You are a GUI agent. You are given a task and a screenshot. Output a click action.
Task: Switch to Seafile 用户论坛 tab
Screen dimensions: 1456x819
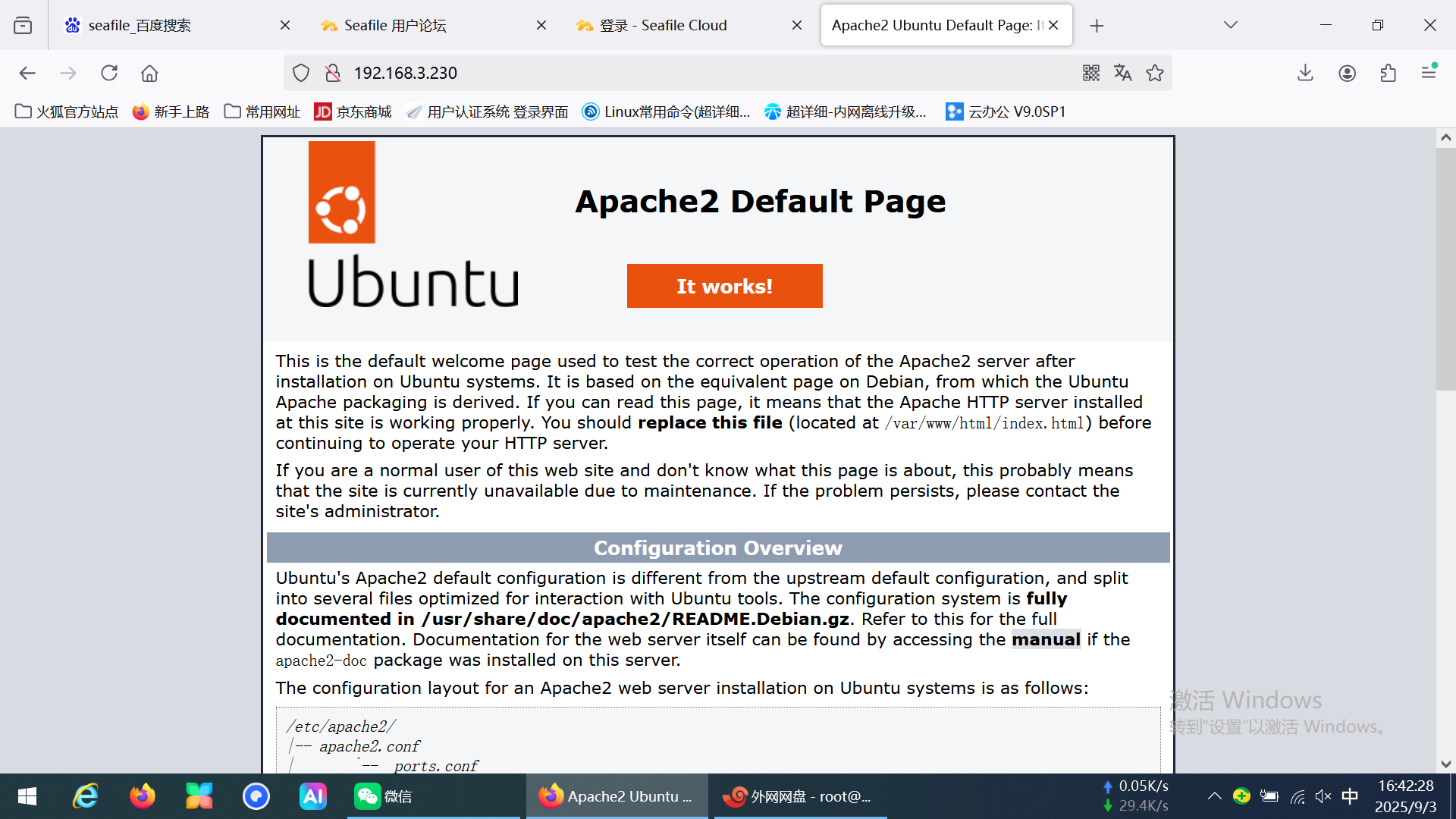coord(431,25)
